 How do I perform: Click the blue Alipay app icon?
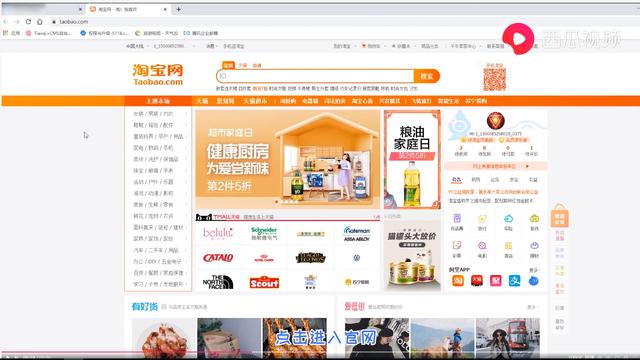pos(514,281)
